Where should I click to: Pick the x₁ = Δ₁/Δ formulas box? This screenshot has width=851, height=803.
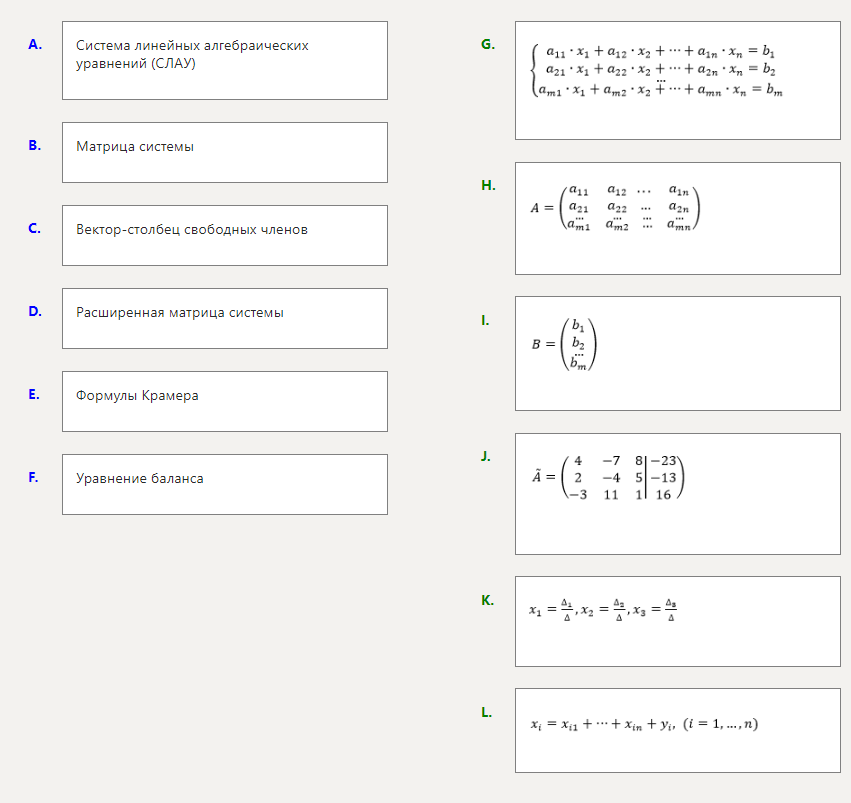point(677,621)
